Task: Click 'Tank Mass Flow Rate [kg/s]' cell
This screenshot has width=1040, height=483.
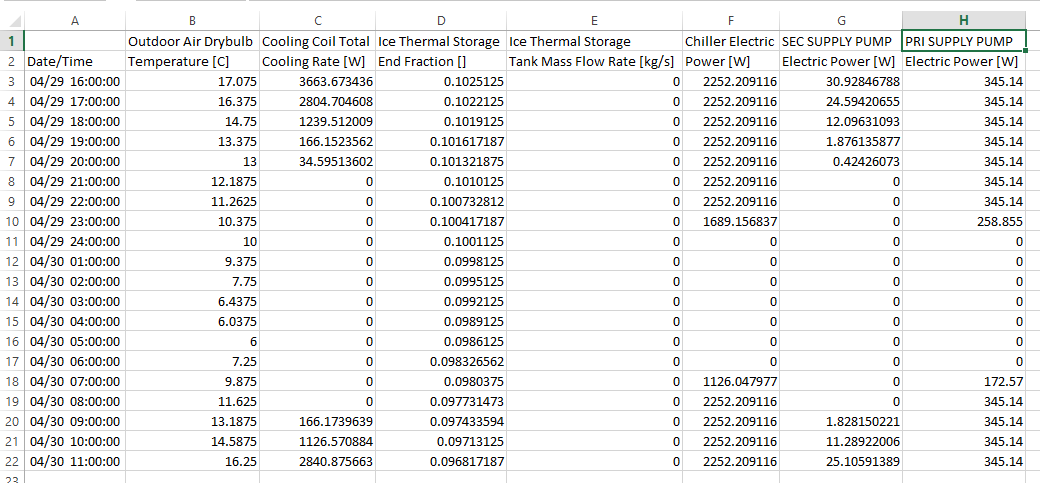Action: 594,62
